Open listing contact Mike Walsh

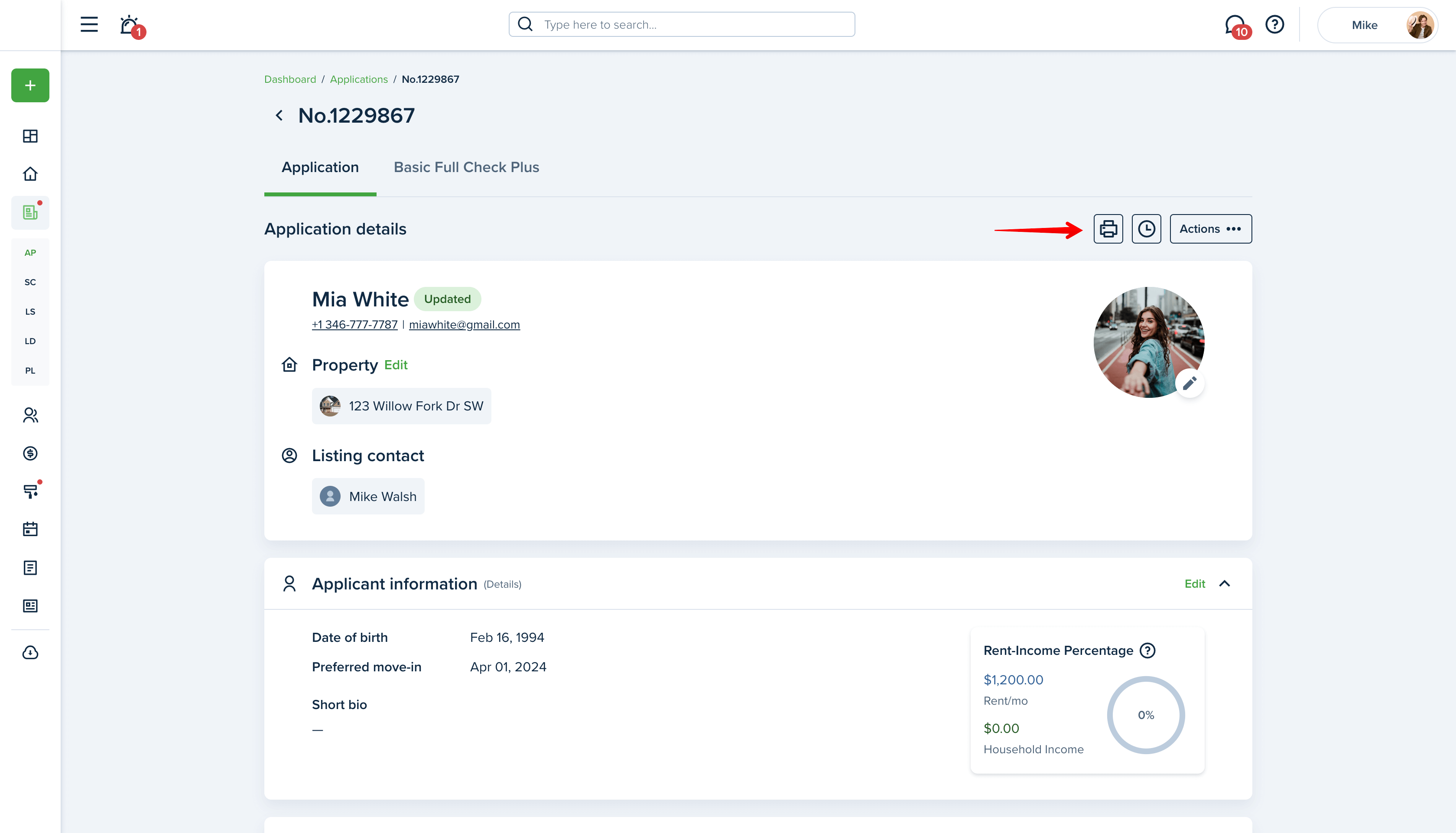[368, 496]
